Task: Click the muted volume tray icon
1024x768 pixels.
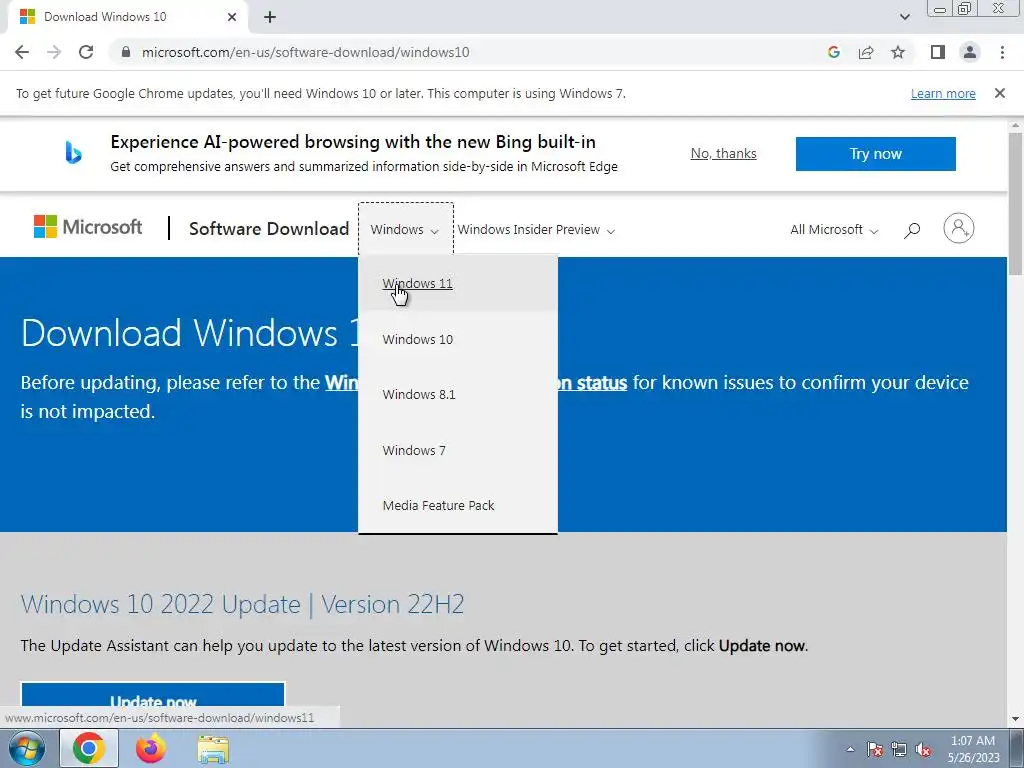Action: 923,749
